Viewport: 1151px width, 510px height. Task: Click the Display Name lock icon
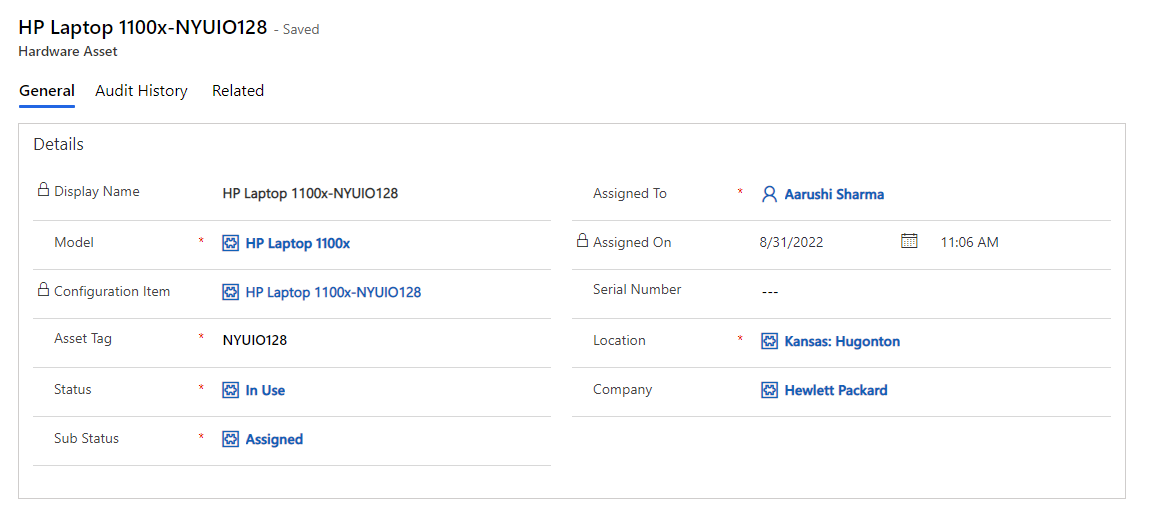coord(43,190)
